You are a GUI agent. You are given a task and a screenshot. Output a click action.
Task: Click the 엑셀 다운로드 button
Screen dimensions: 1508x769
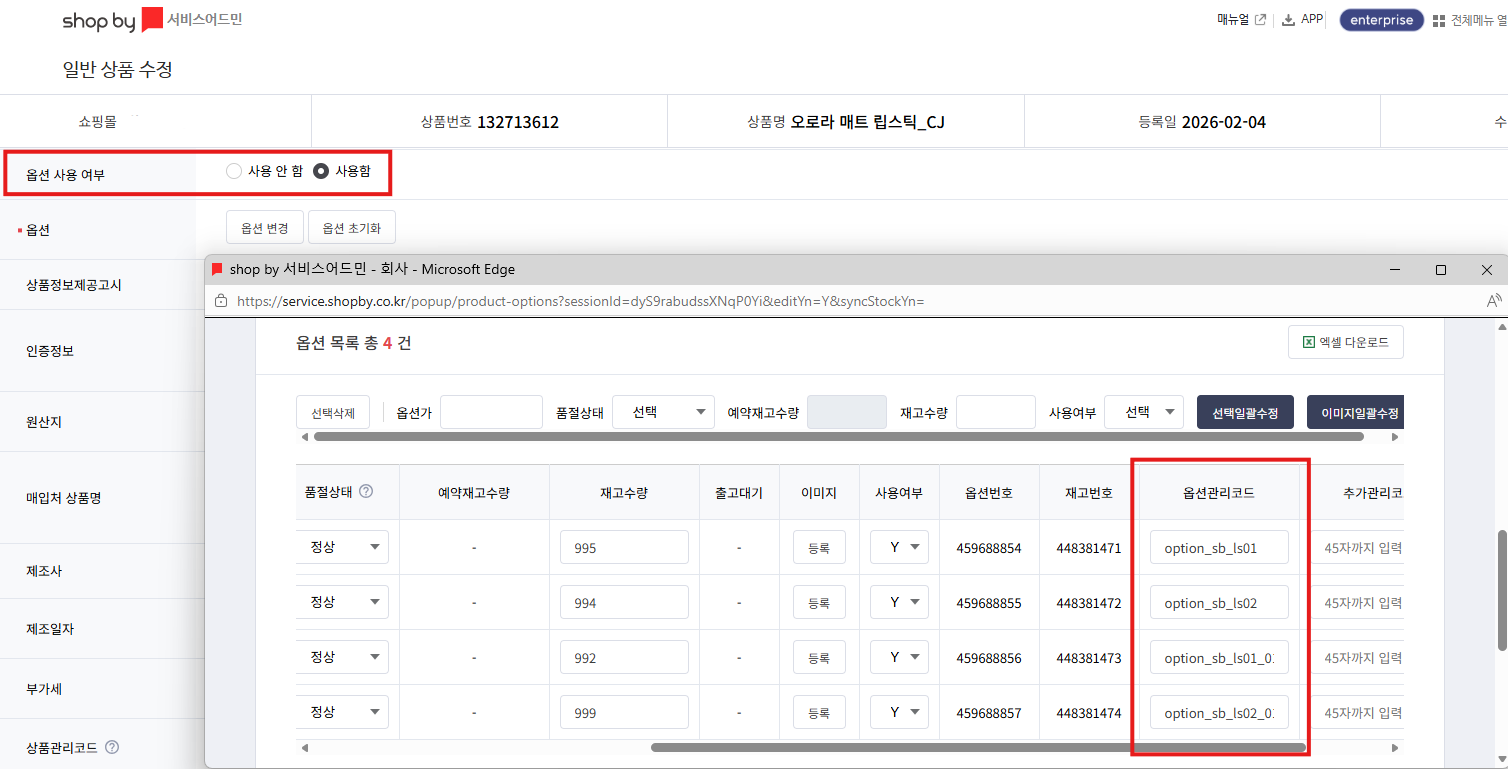click(1346, 342)
